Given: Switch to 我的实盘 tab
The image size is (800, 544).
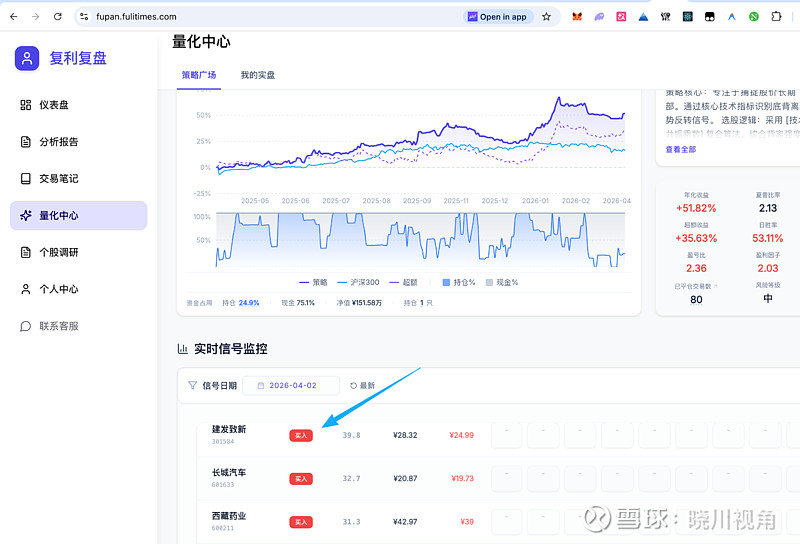Looking at the screenshot, I should pyautogui.click(x=258, y=75).
